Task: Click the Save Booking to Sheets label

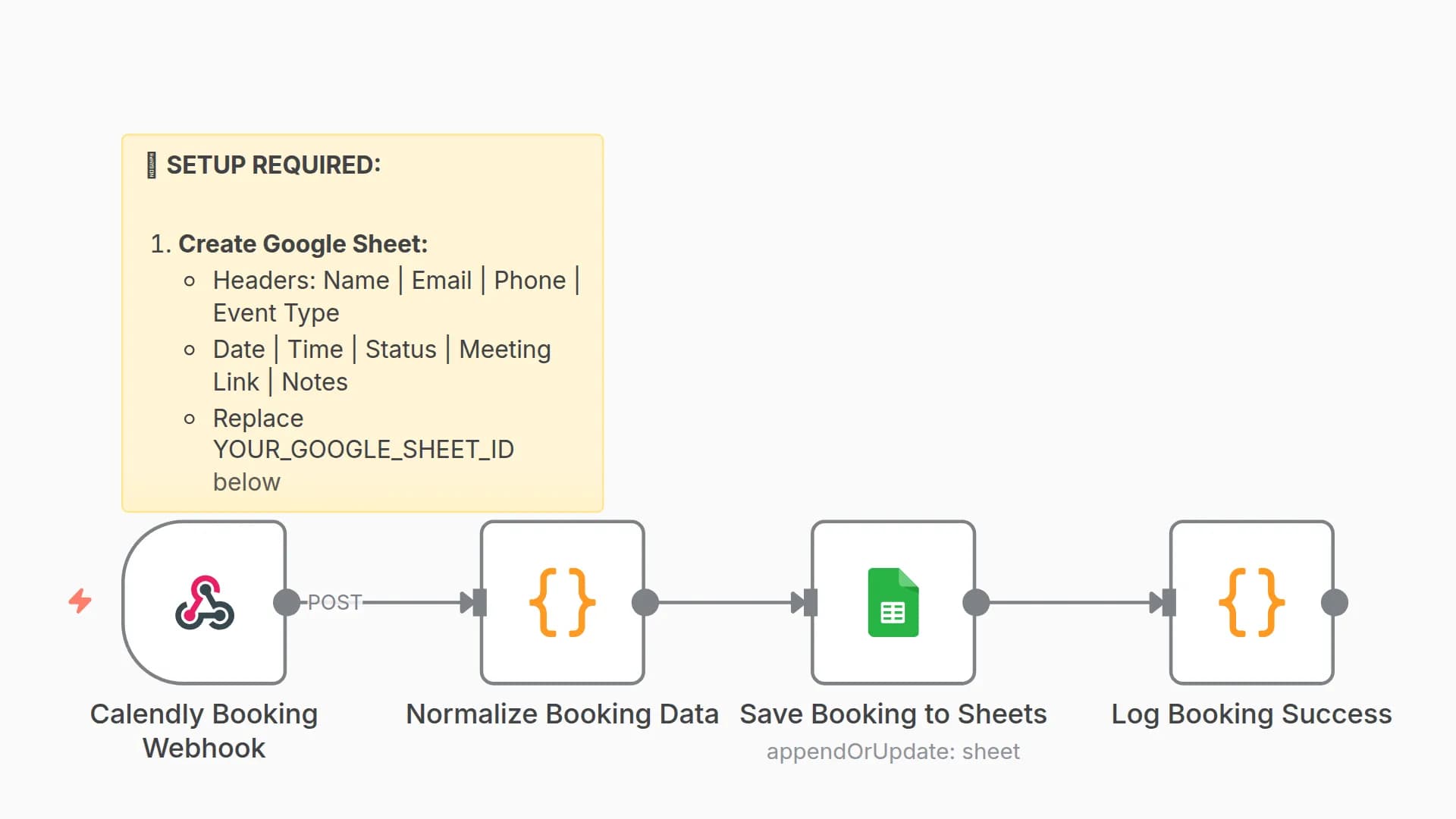Action: [x=893, y=714]
